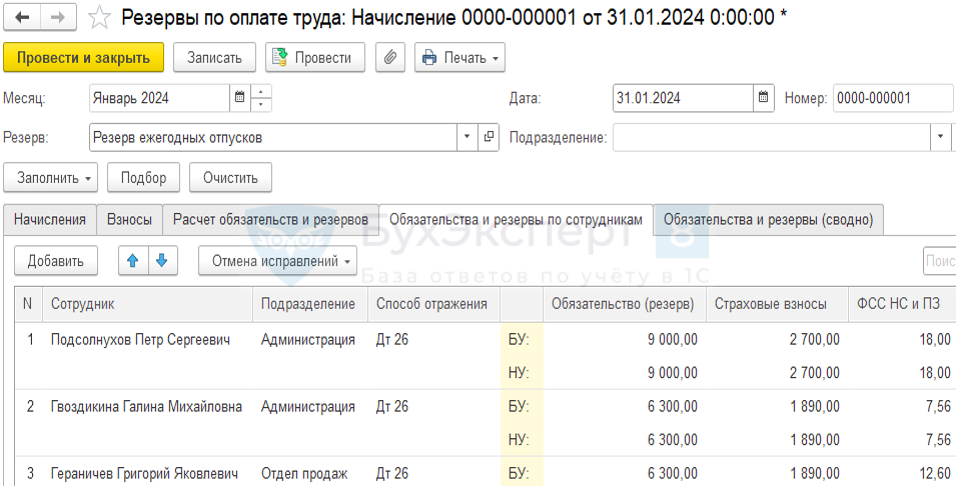Open the Обязательства и резервы (сводно) tab
The image size is (956, 486).
[768, 219]
